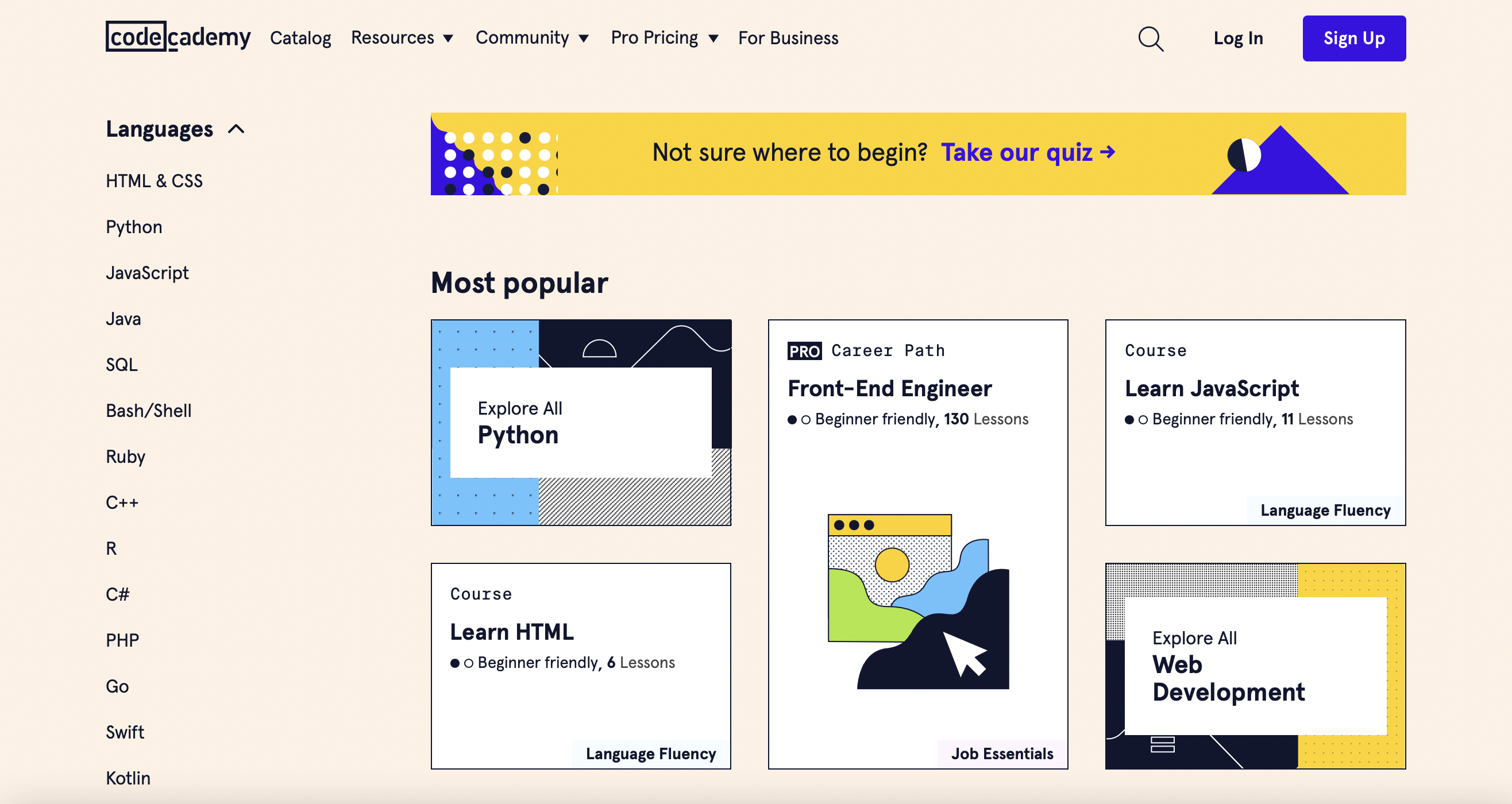Collapse the Languages section chevron
Viewport: 1512px width, 804px height.
(x=236, y=129)
